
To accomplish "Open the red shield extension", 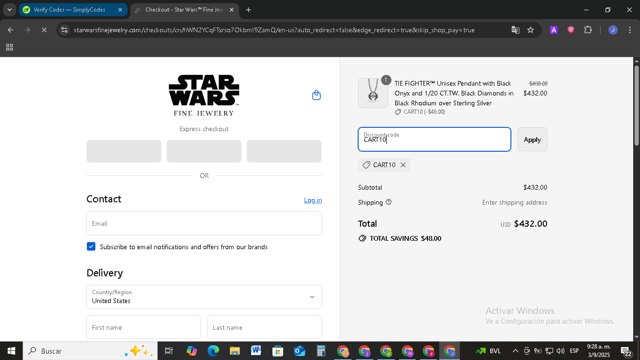I will point(571,30).
